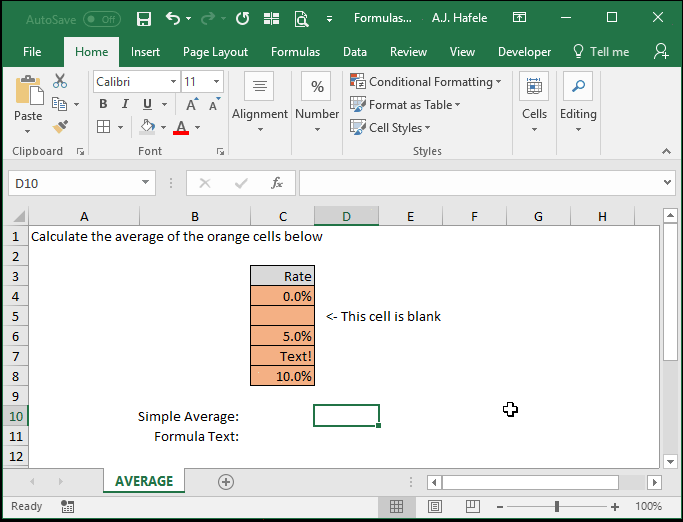Click the Repeat circular arrow icon

(x=243, y=18)
